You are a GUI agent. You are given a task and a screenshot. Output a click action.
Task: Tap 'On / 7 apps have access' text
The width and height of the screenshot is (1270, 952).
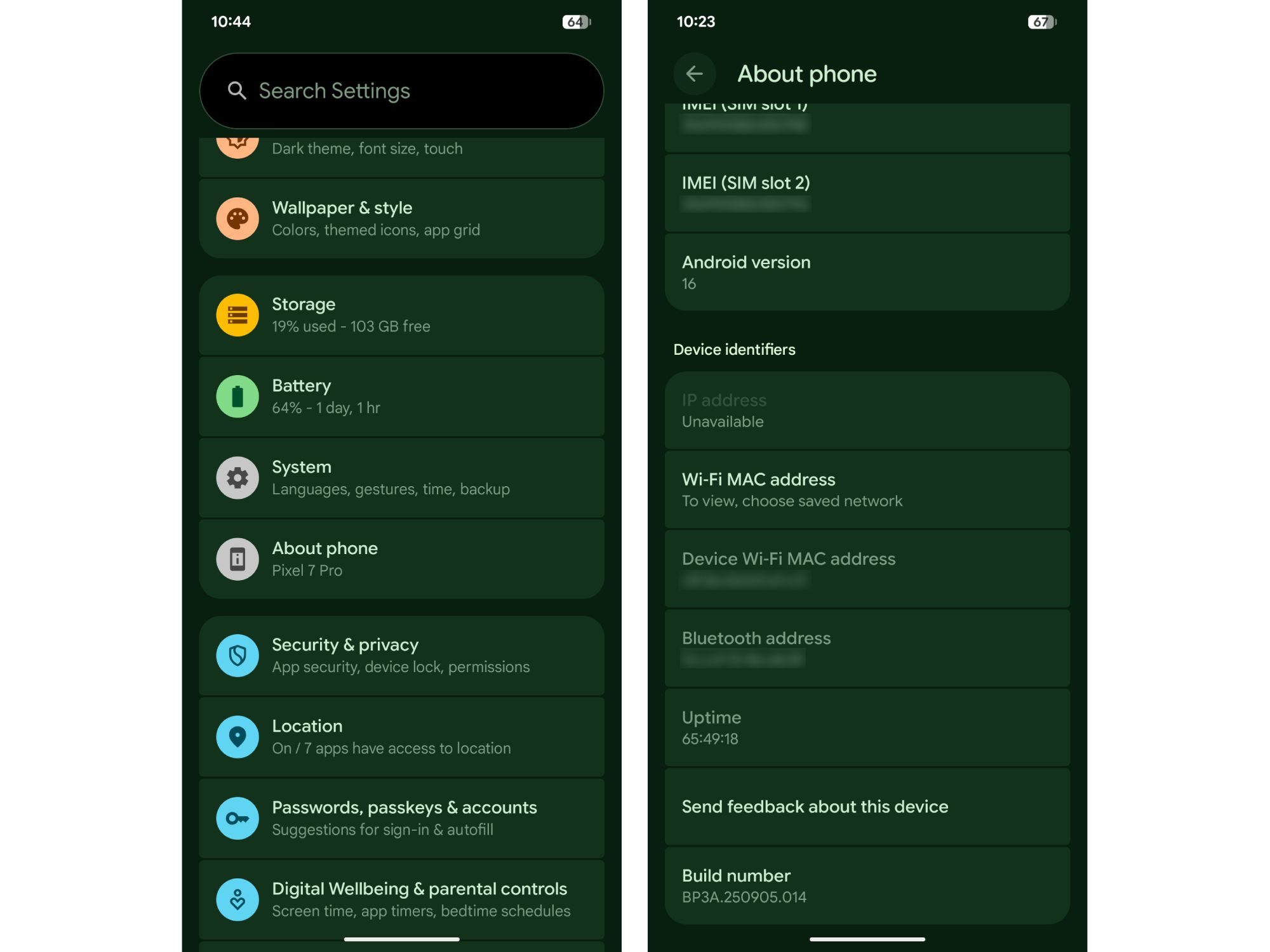pyautogui.click(x=391, y=748)
